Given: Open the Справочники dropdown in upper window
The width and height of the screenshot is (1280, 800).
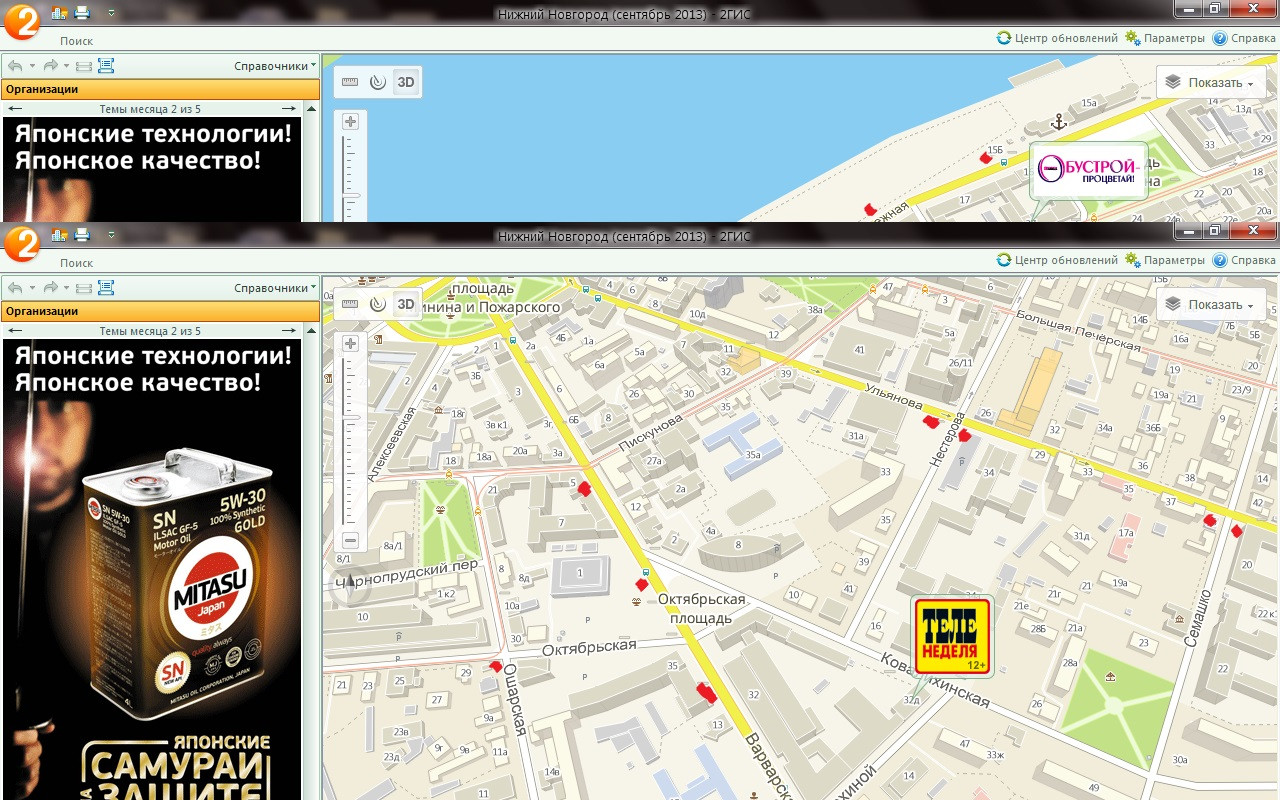Looking at the screenshot, I should (275, 66).
